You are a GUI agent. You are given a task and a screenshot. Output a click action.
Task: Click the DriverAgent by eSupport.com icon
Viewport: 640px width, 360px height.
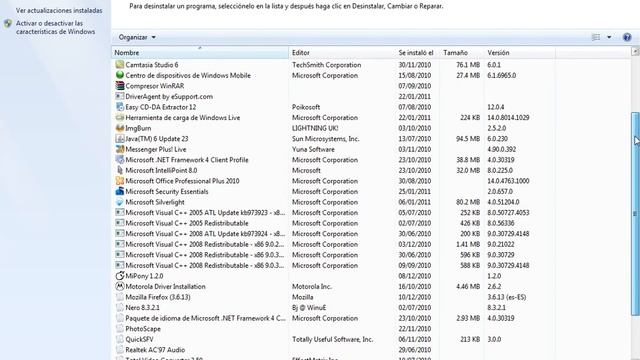(x=120, y=96)
